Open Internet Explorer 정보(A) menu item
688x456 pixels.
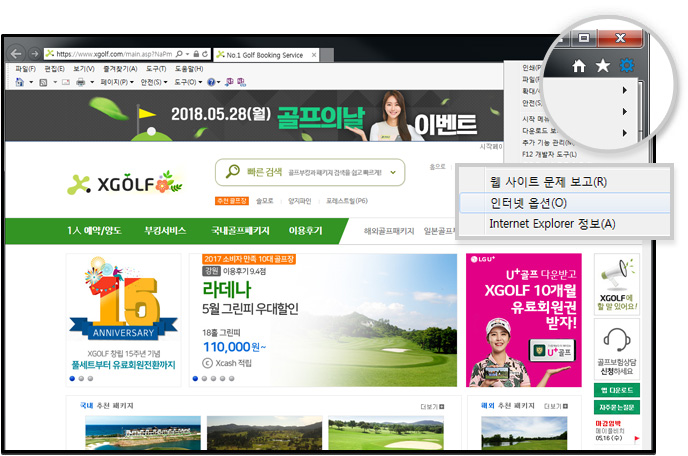point(552,224)
